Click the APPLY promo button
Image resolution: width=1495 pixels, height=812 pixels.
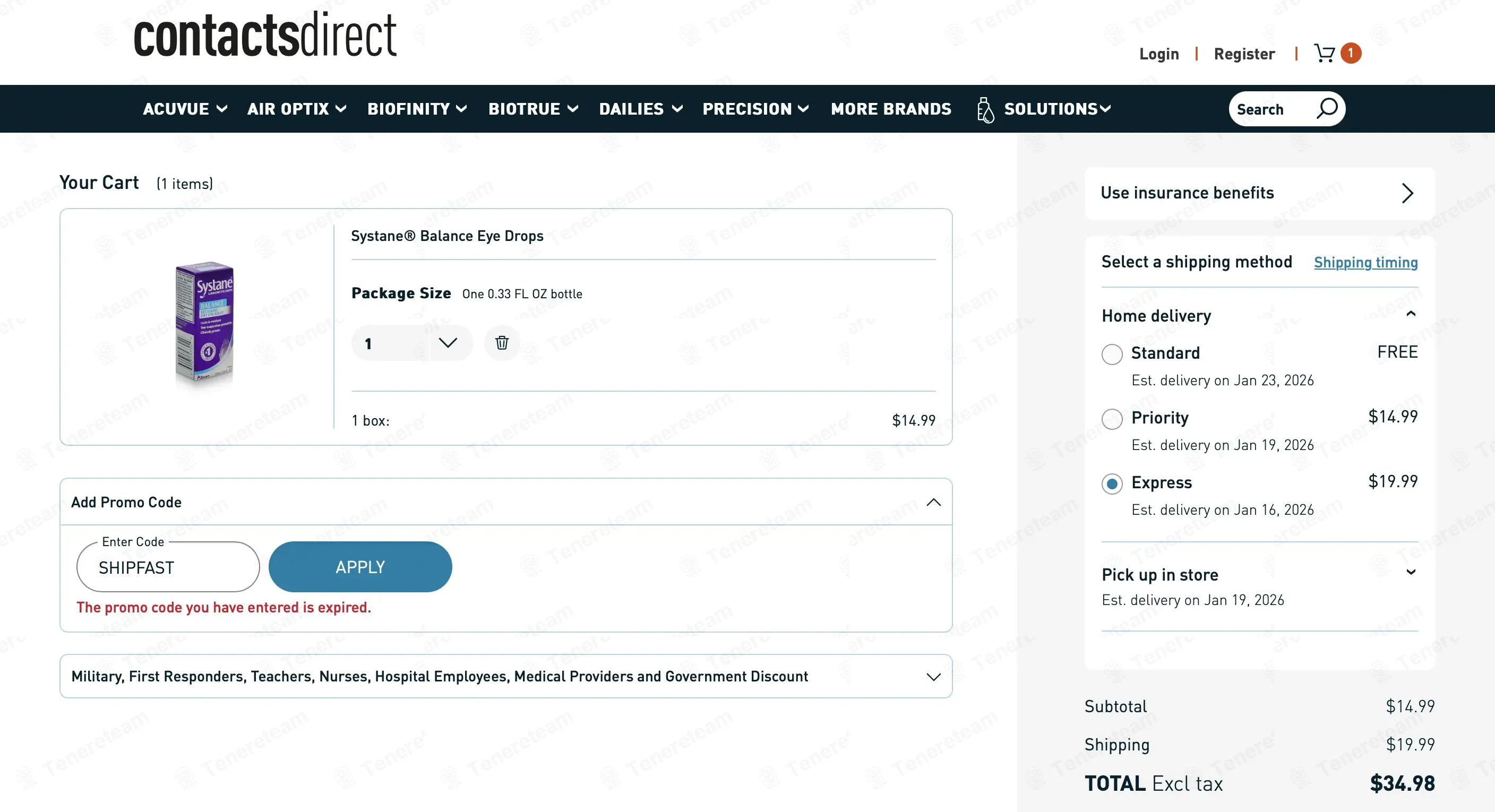360,567
